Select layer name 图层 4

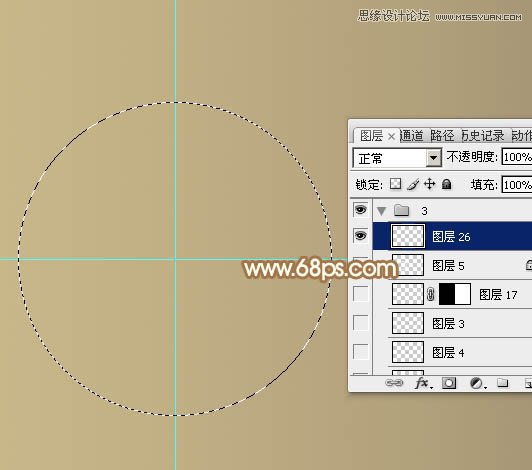tap(448, 353)
